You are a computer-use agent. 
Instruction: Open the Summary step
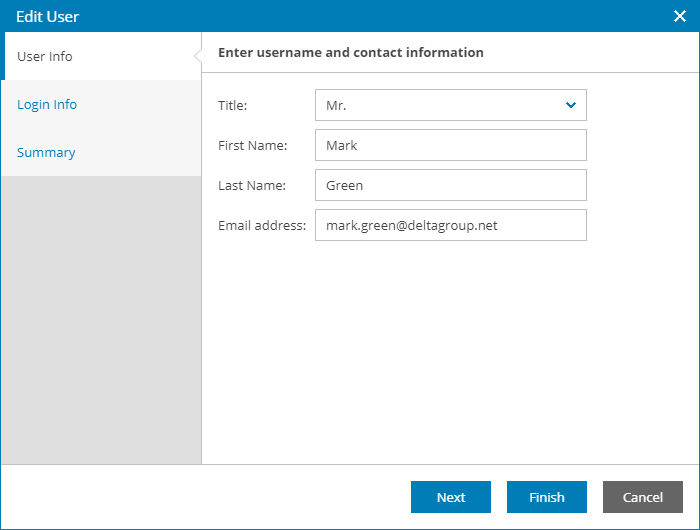pos(46,152)
